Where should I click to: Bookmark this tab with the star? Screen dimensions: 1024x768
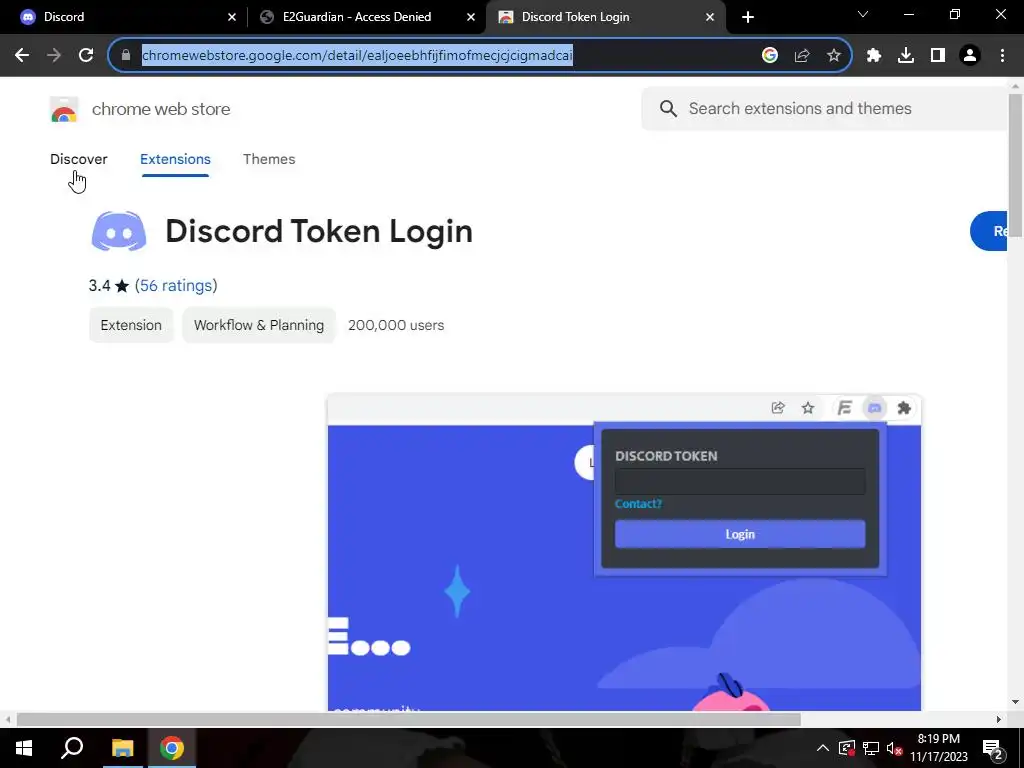click(834, 56)
